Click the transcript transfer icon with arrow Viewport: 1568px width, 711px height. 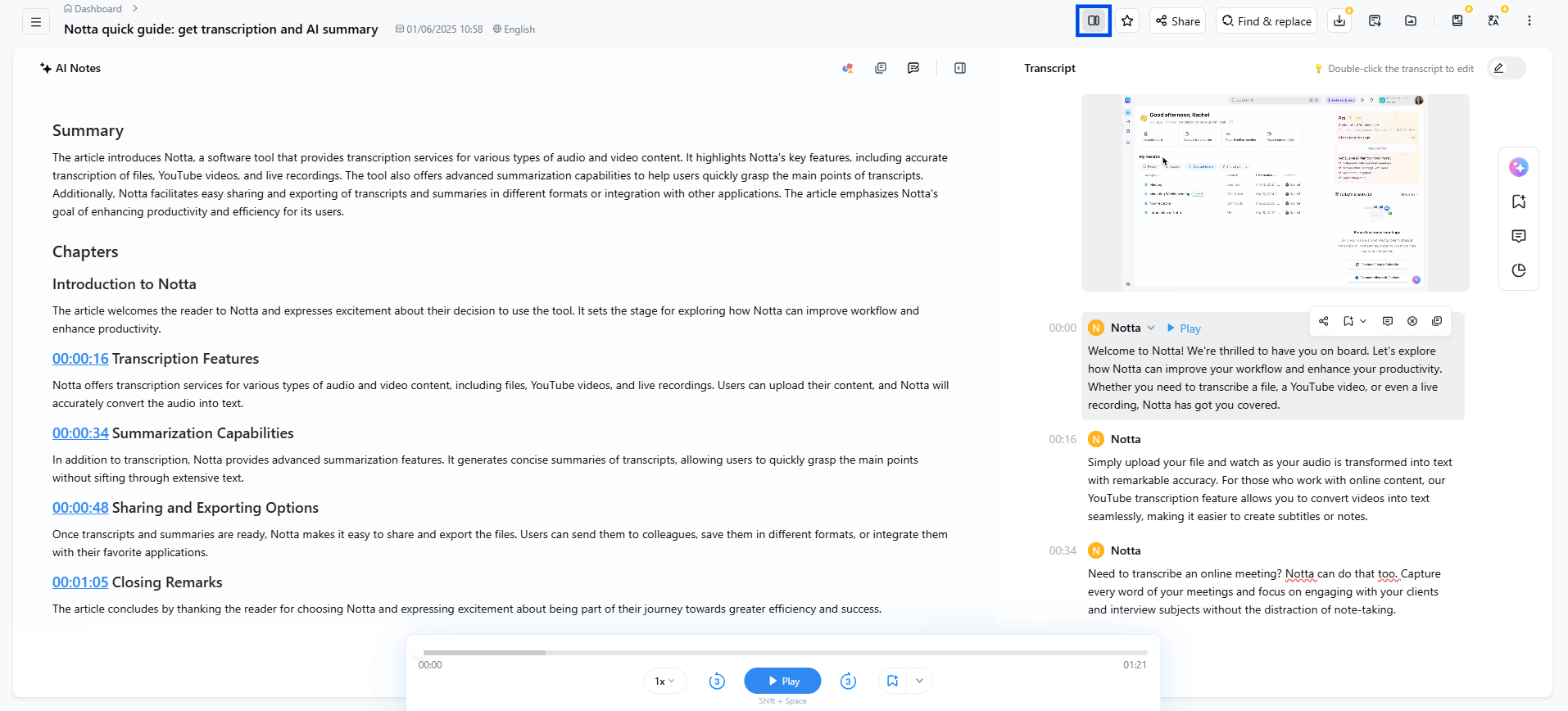point(1375,21)
